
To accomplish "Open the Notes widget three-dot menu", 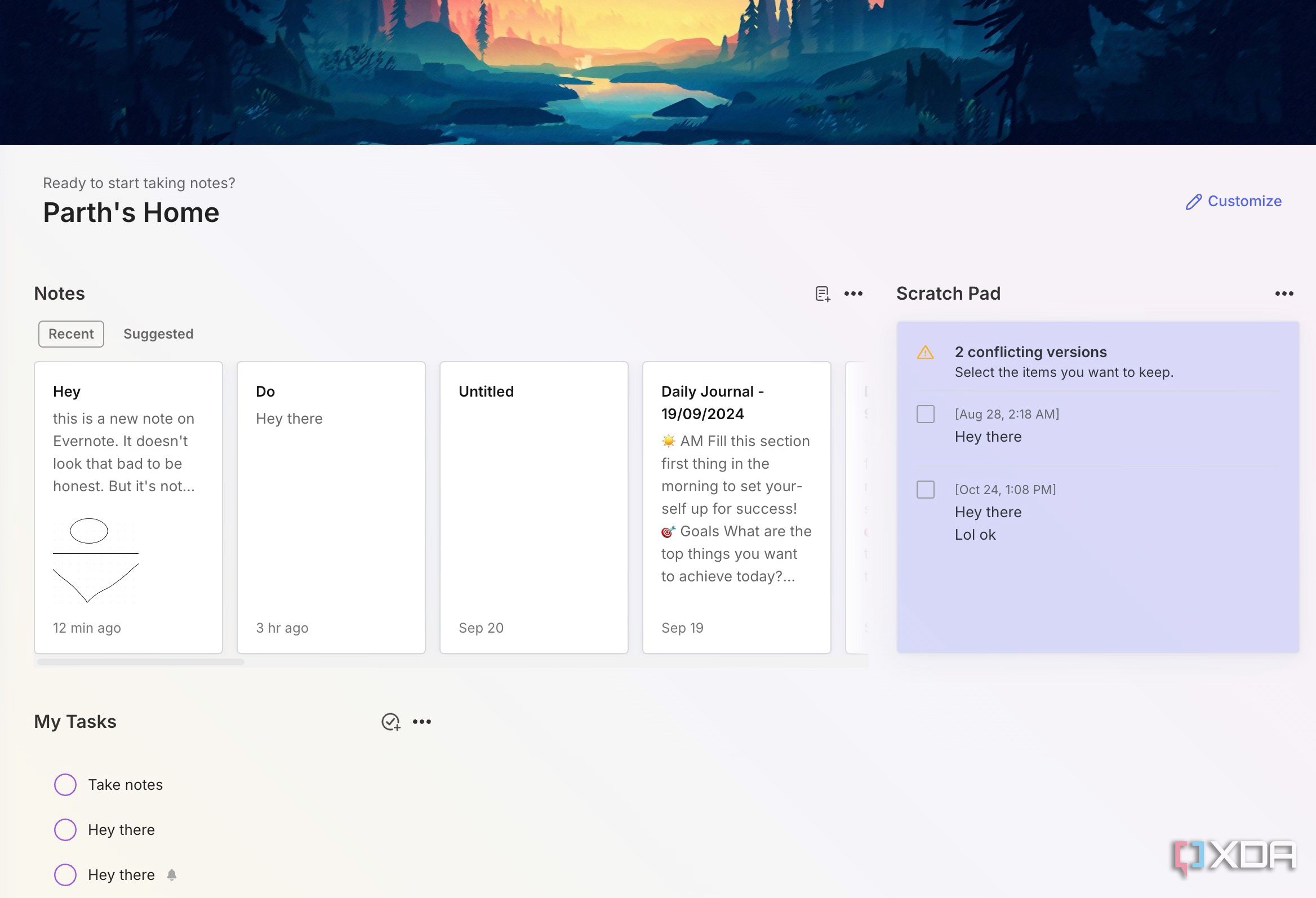I will [x=853, y=294].
